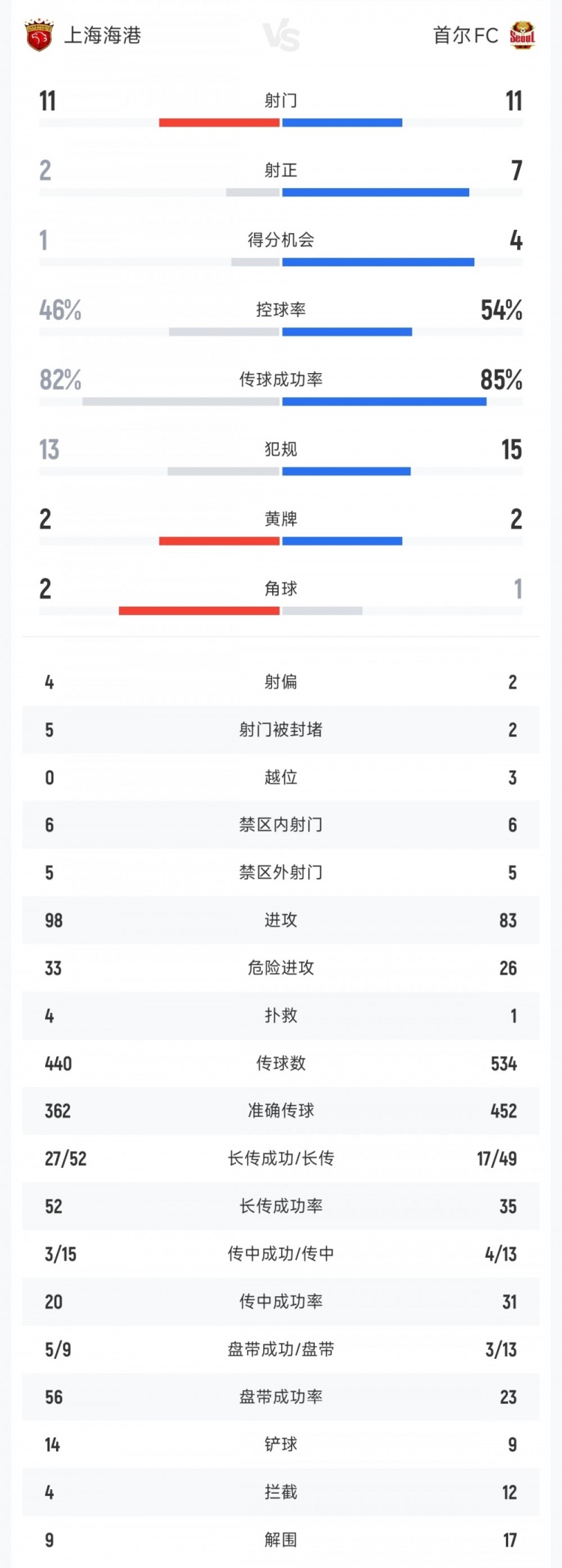Click the red 角球 corners bar
The width and height of the screenshot is (562, 1568).
199,611
